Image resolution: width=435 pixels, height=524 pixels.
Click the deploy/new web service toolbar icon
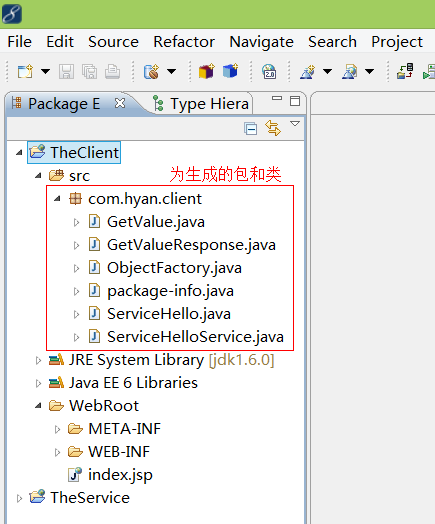tap(151, 72)
